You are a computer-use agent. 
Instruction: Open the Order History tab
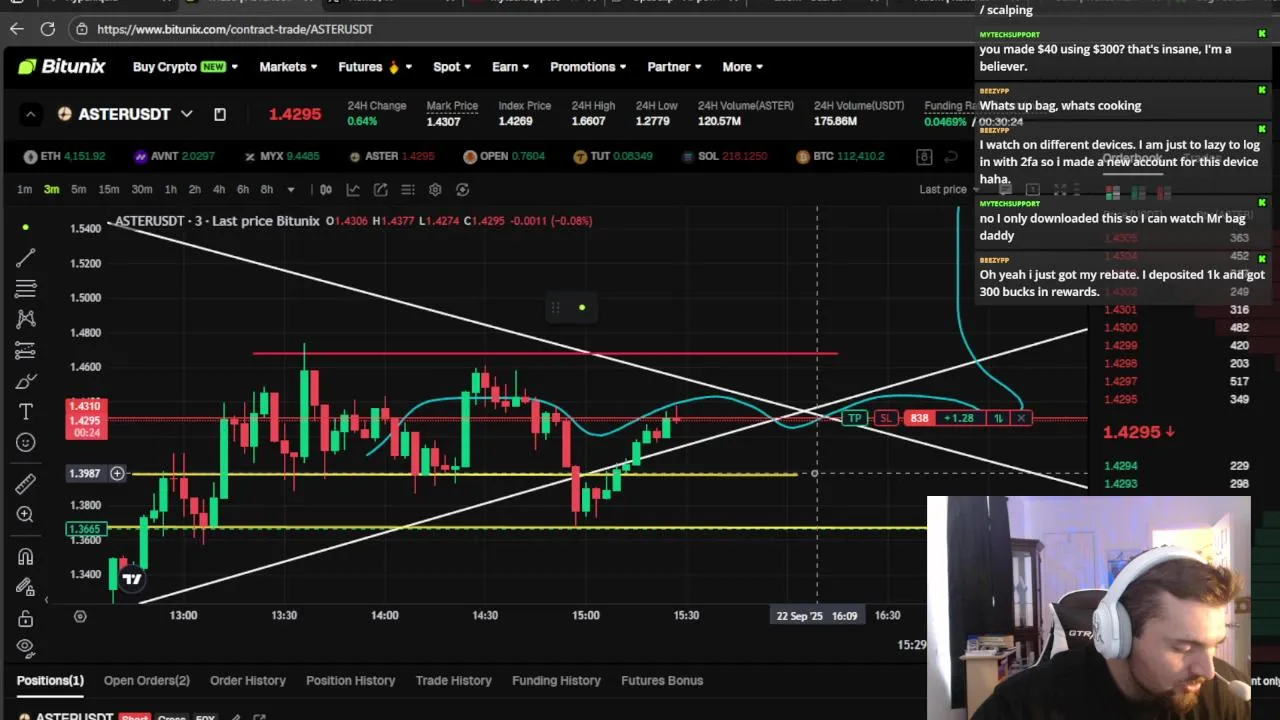[248, 680]
